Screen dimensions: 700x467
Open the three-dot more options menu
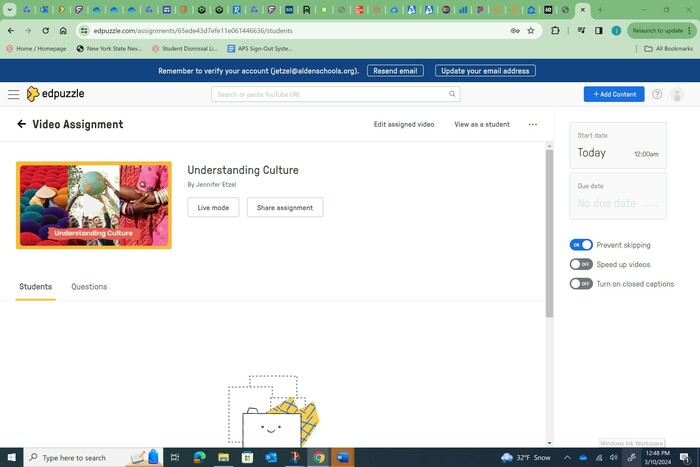tap(532, 125)
